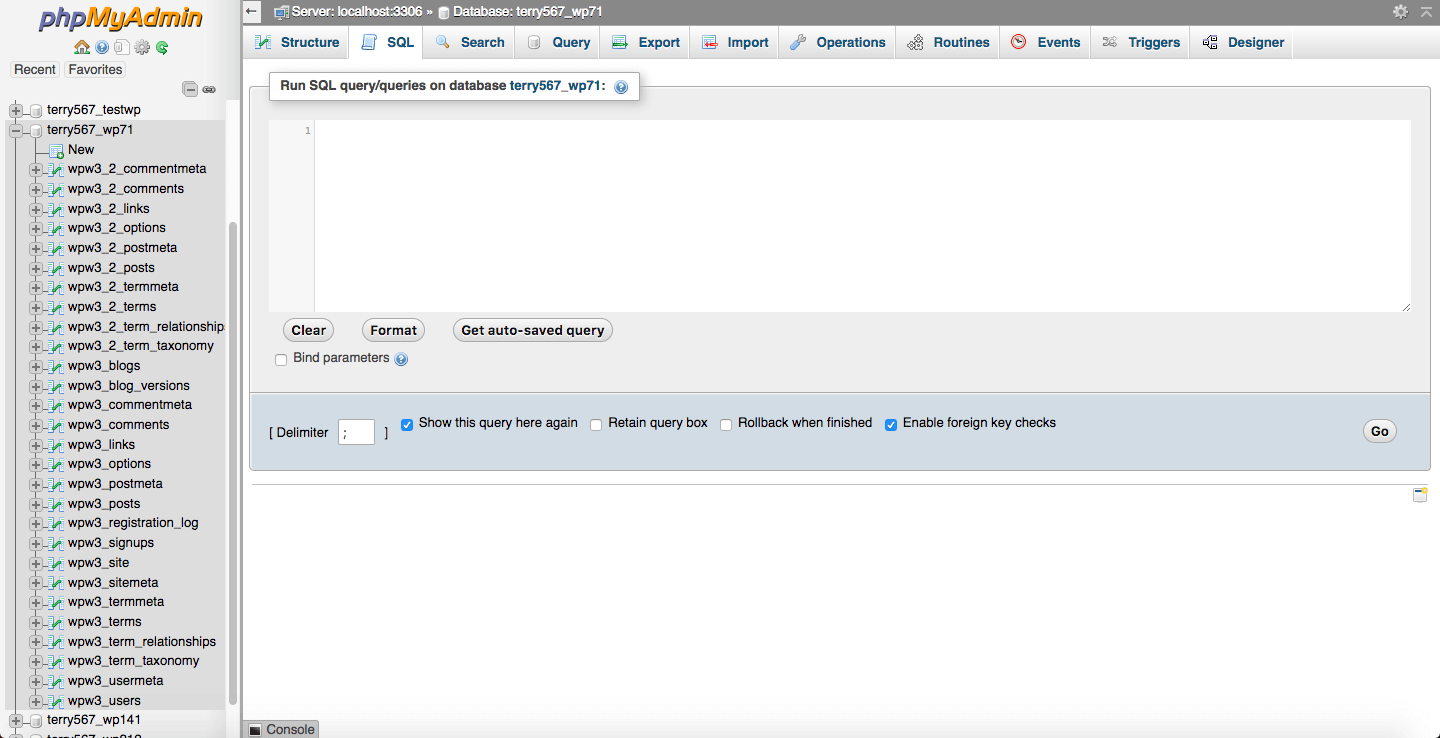This screenshot has height=738, width=1440.
Task: Enable the Bind parameters checkbox
Action: 281,359
